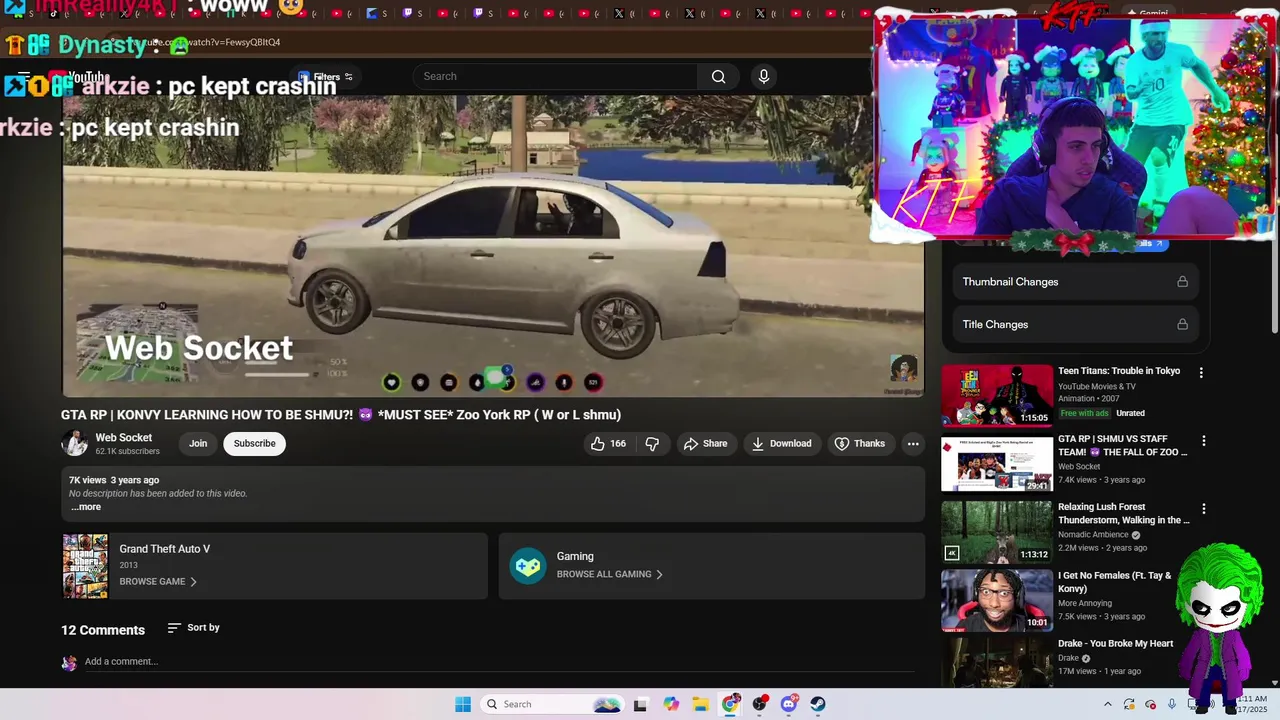Expand locked Title Changes row
This screenshot has height=720, width=1280.
pyautogui.click(x=1075, y=324)
